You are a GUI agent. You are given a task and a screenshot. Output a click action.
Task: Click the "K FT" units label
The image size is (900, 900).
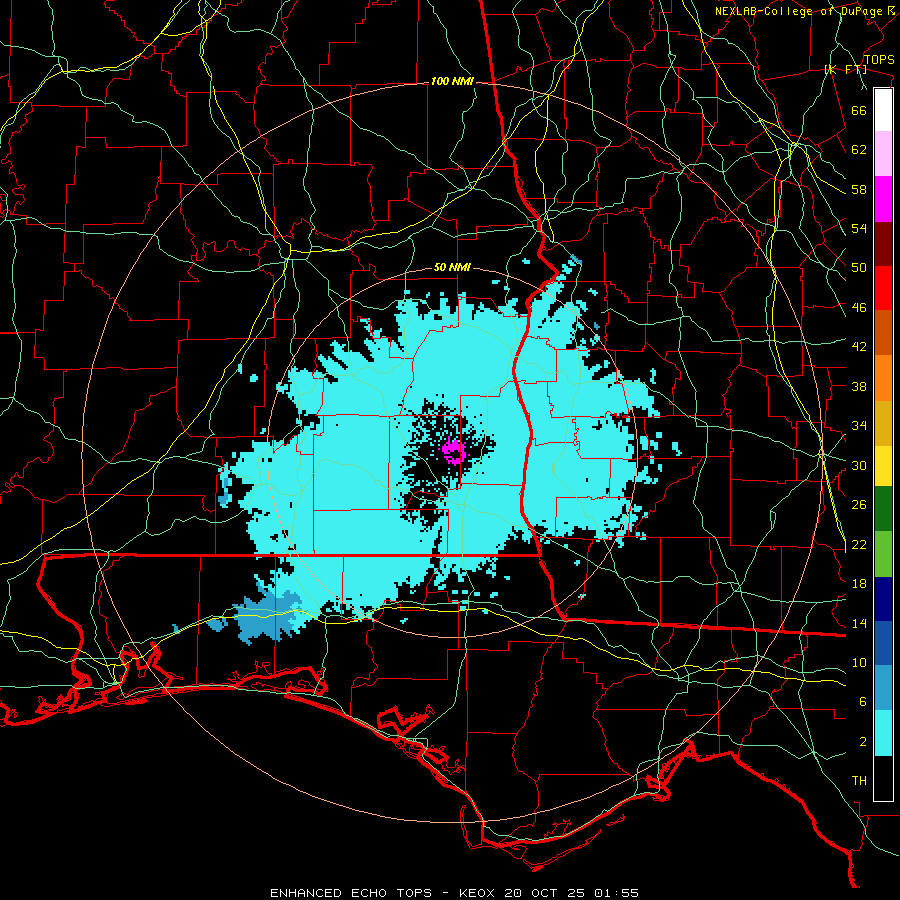coord(845,69)
